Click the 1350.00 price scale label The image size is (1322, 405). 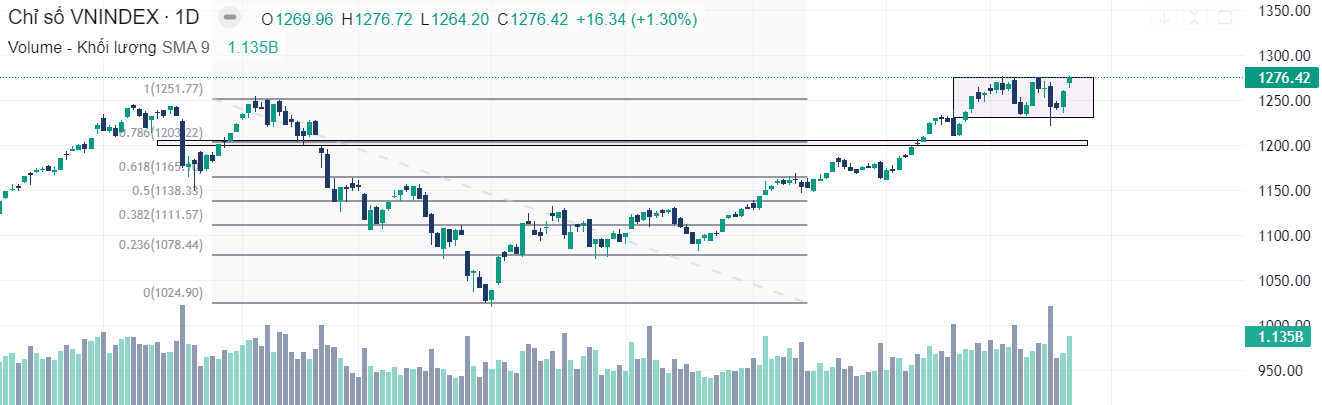click(1283, 11)
